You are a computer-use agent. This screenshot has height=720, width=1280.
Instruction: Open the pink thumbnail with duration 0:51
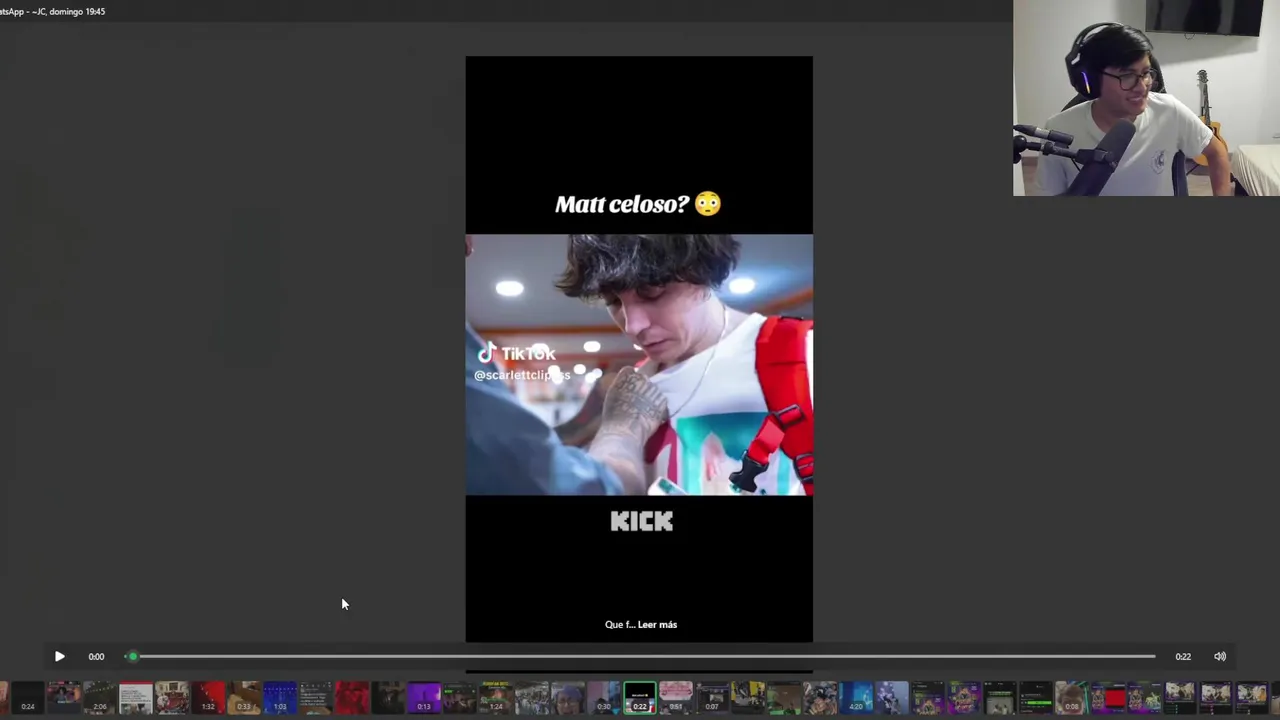pos(675,697)
